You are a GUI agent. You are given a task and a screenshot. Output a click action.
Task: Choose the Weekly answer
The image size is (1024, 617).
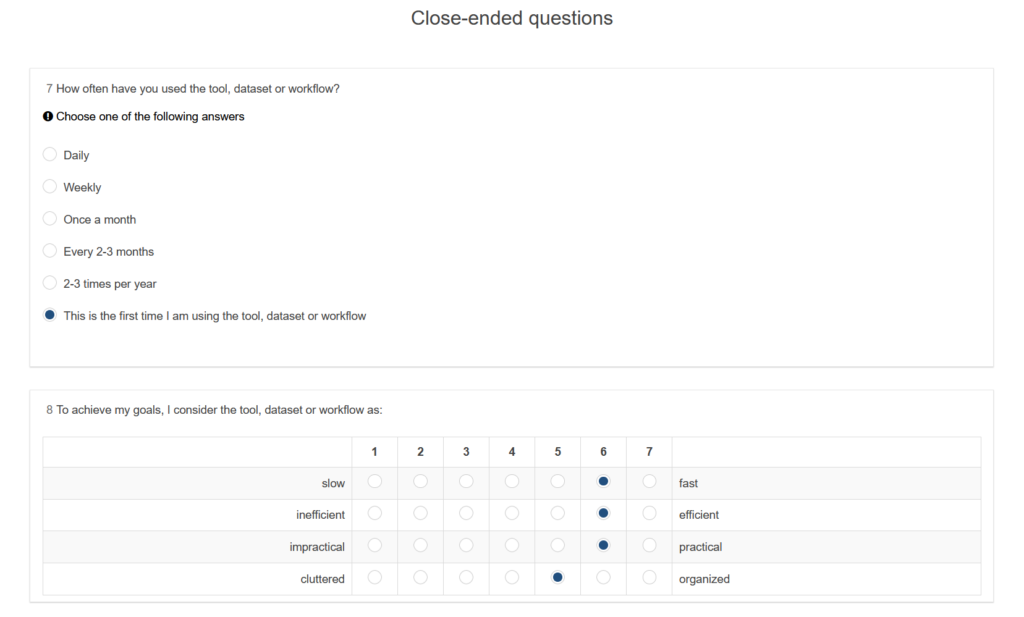[50, 187]
